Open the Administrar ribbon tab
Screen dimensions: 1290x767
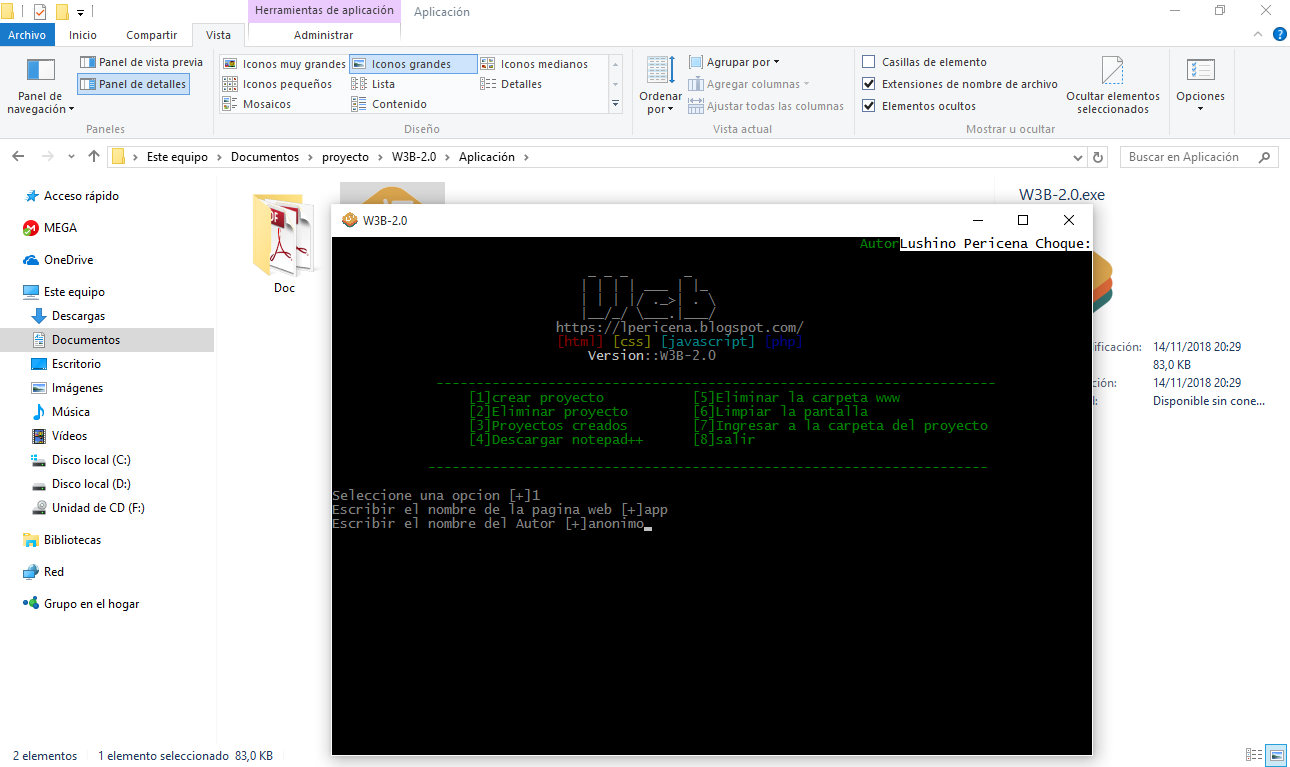coord(323,35)
